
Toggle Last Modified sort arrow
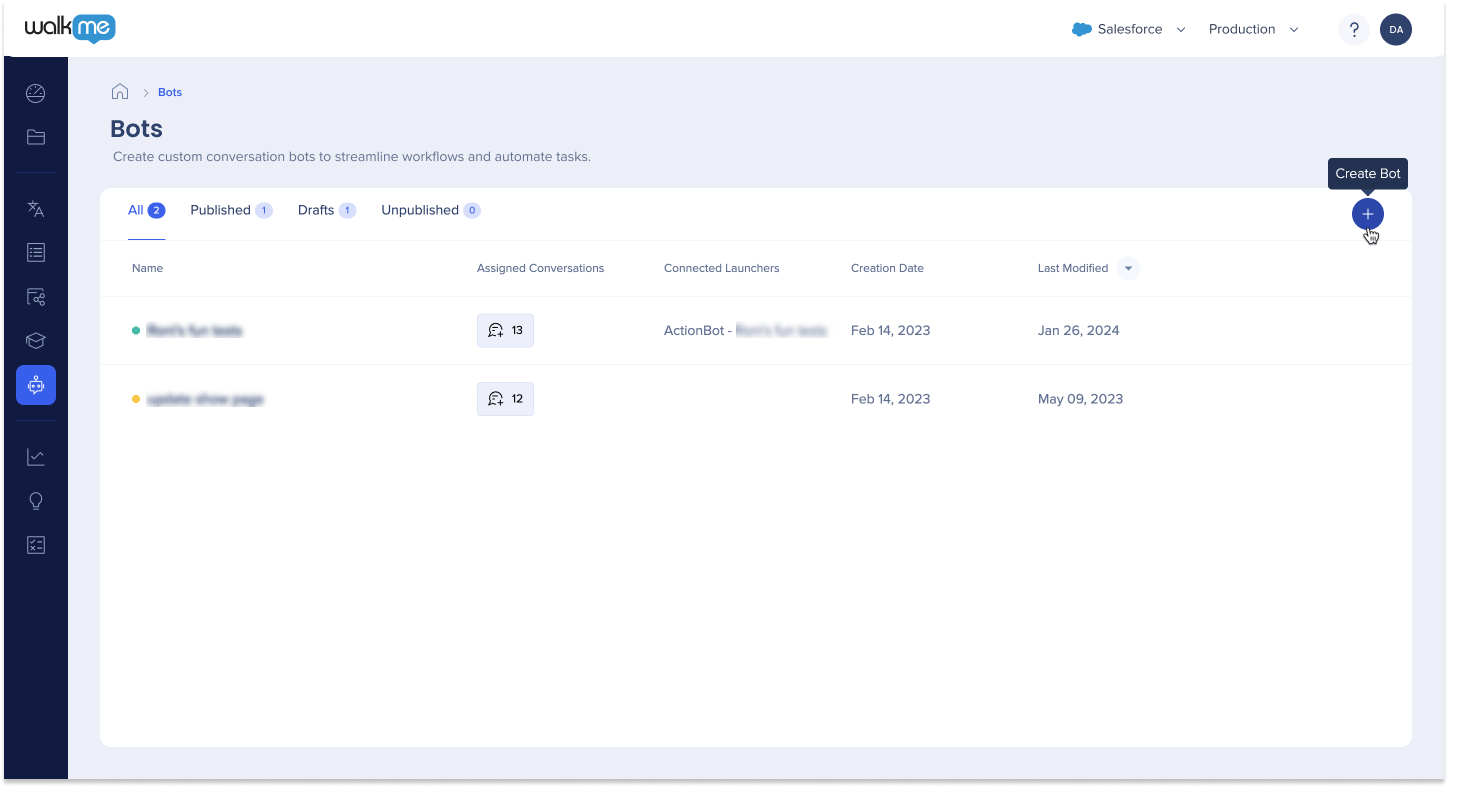[x=1128, y=268]
